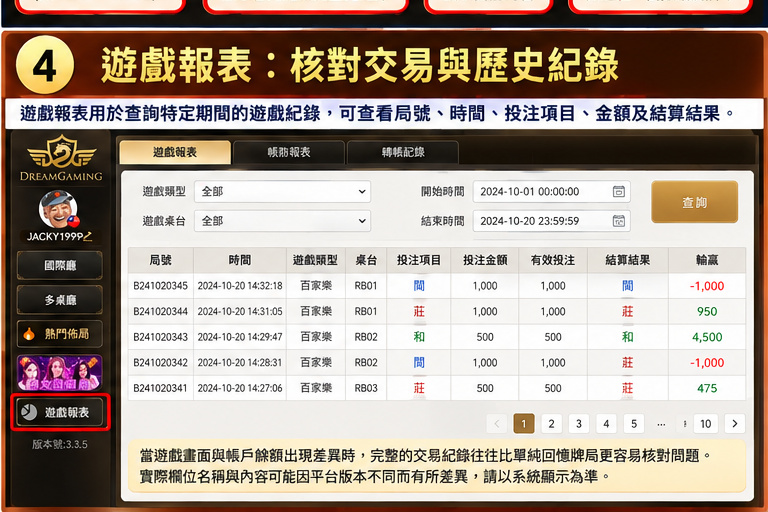This screenshot has height=512, width=768.
Task: Open the 開始時間 calendar icon
Action: [x=619, y=192]
